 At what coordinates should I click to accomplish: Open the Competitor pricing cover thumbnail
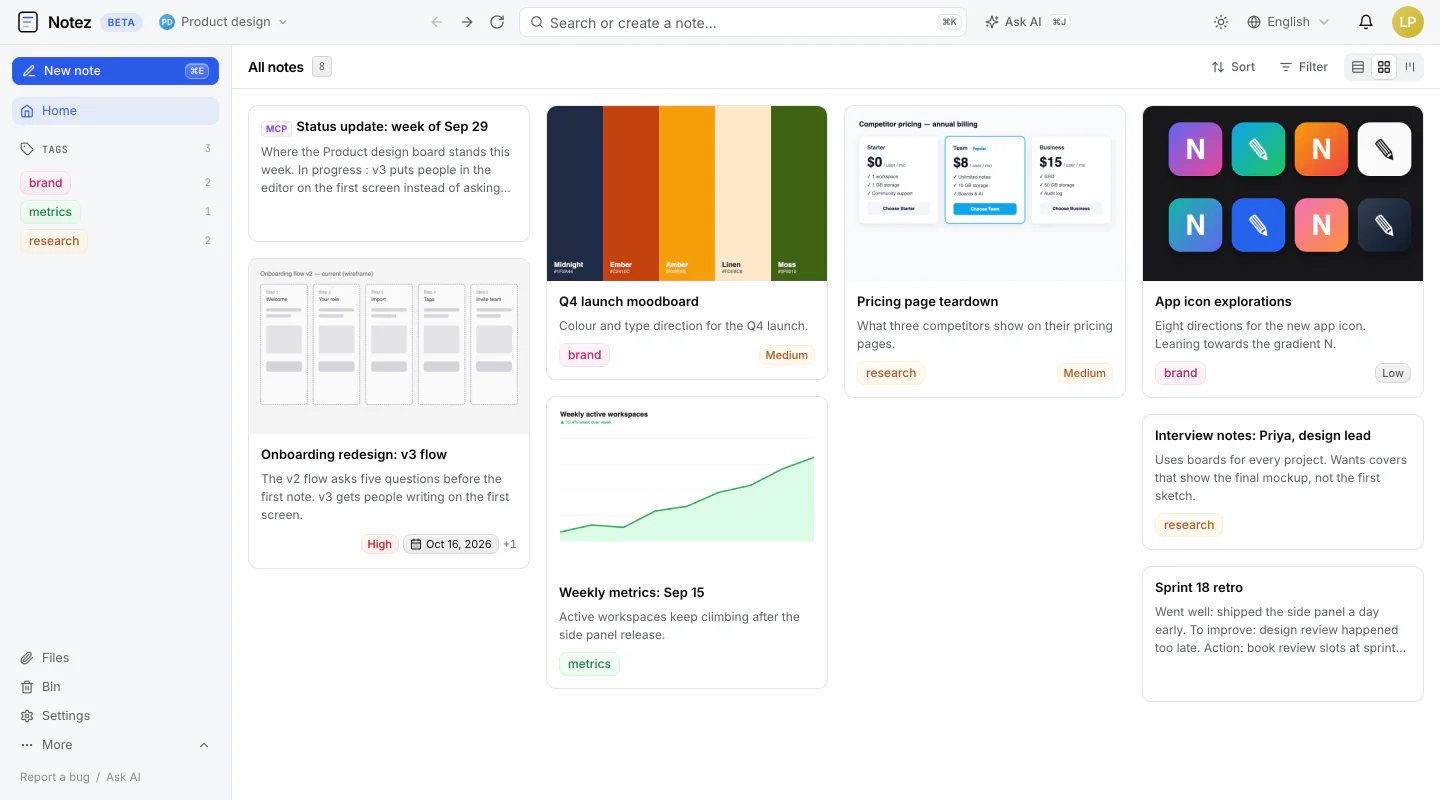(x=985, y=193)
